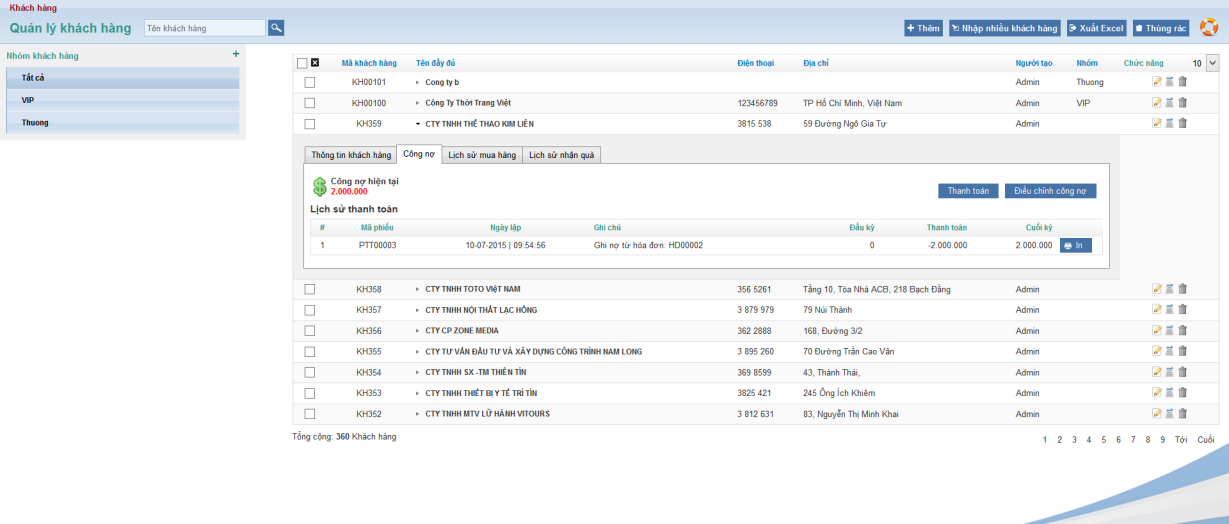Edit customer KH353 with pencil icon
1229x524 pixels.
point(1157,393)
